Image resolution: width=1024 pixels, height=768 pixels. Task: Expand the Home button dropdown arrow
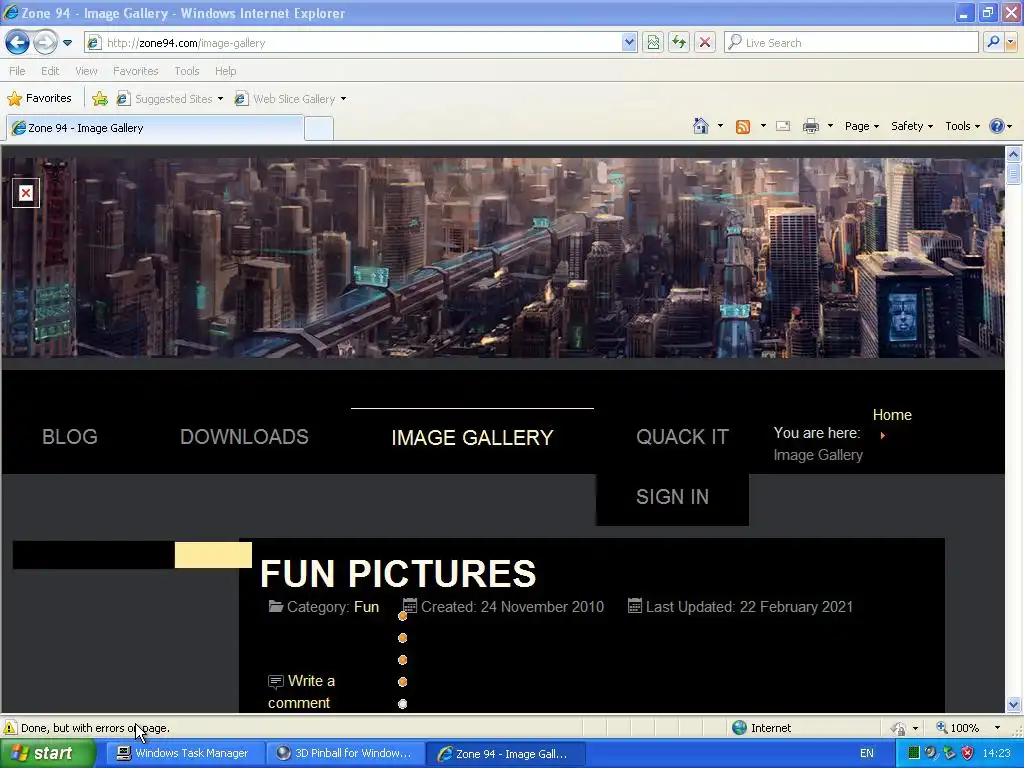[x=720, y=126]
